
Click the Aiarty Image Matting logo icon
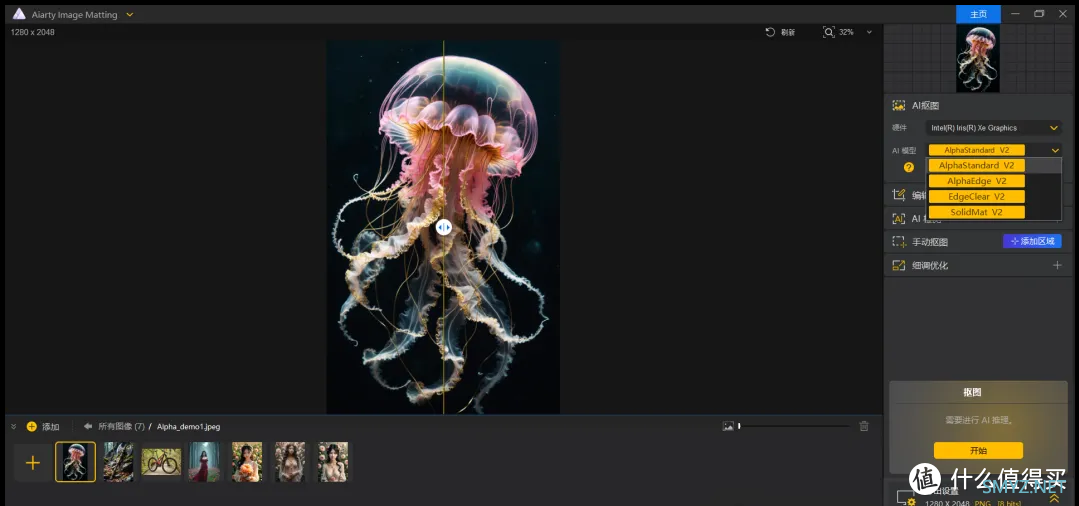pyautogui.click(x=19, y=14)
